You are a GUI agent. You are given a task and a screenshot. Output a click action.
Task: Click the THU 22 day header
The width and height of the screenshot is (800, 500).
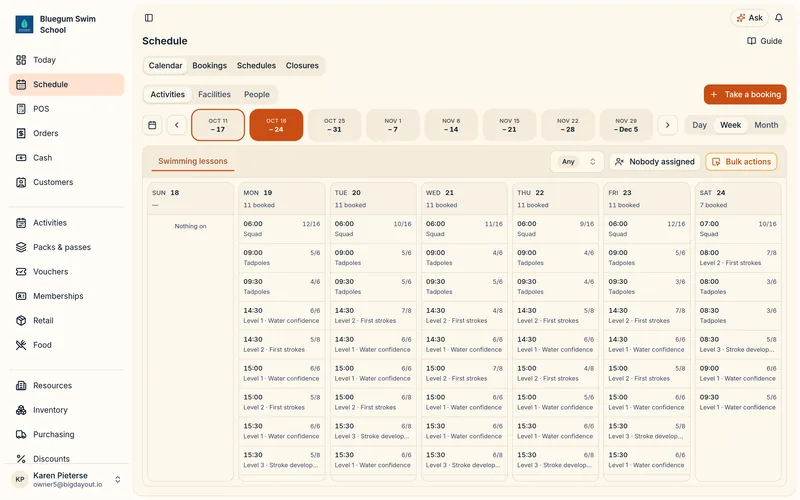tap(556, 198)
